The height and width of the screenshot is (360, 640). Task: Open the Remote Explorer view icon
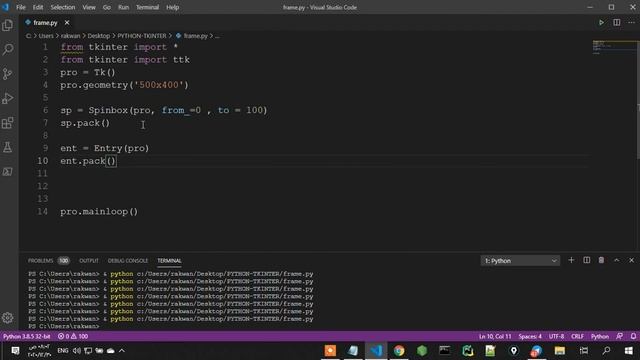click(7, 172)
